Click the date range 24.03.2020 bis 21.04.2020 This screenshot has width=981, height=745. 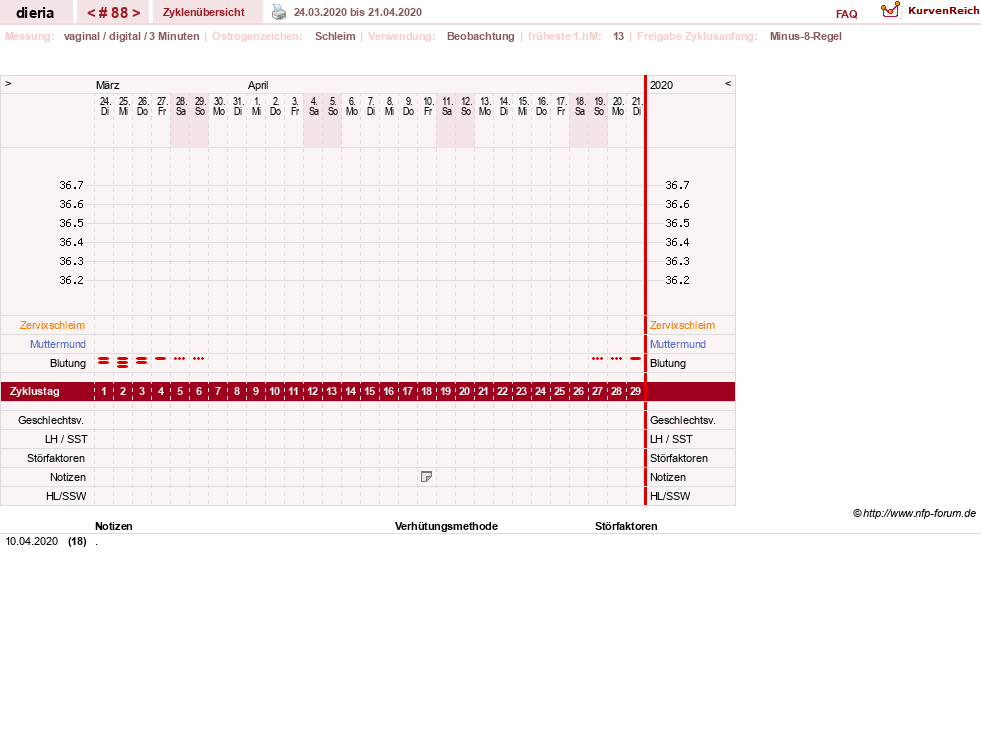pos(358,12)
